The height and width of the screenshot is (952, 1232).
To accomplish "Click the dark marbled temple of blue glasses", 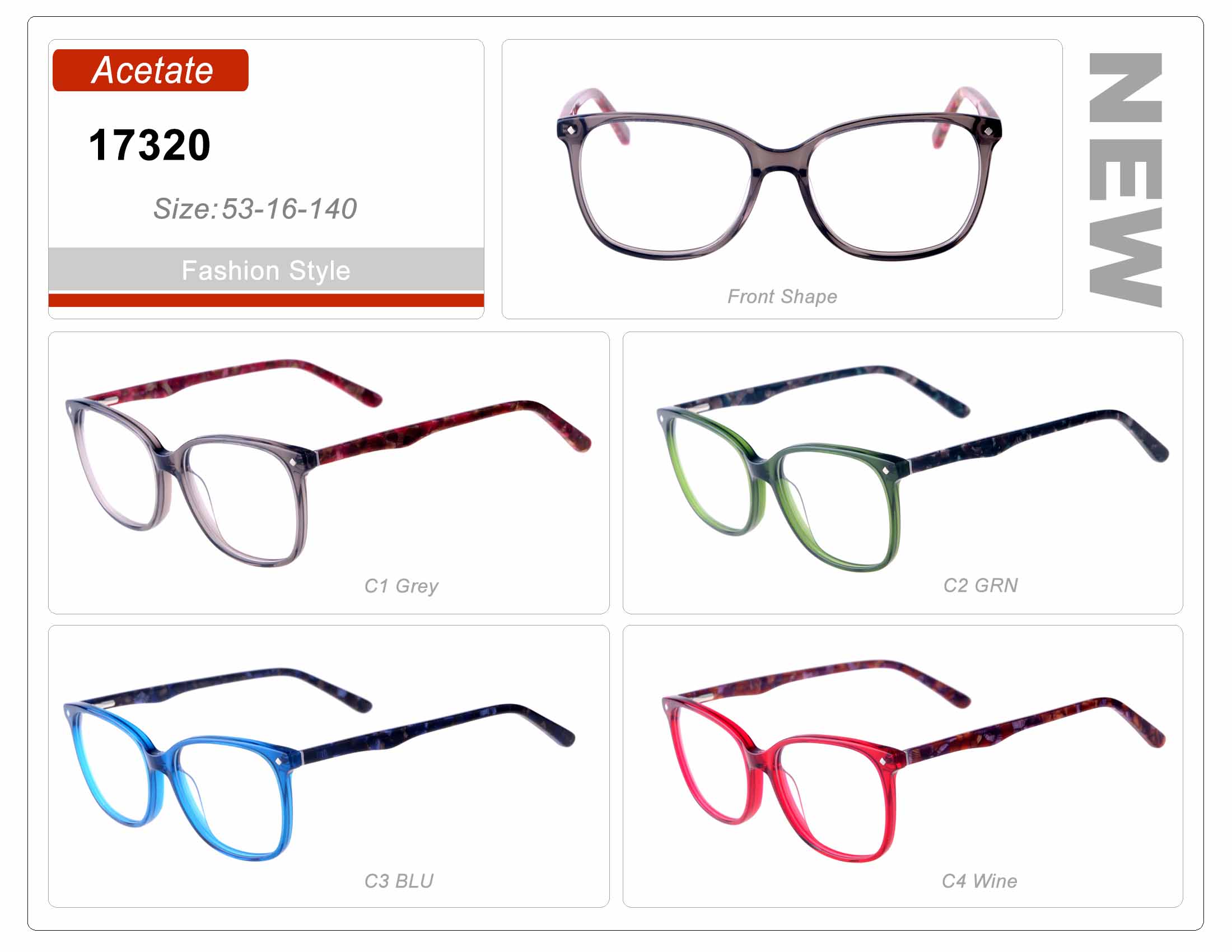I will (x=437, y=731).
